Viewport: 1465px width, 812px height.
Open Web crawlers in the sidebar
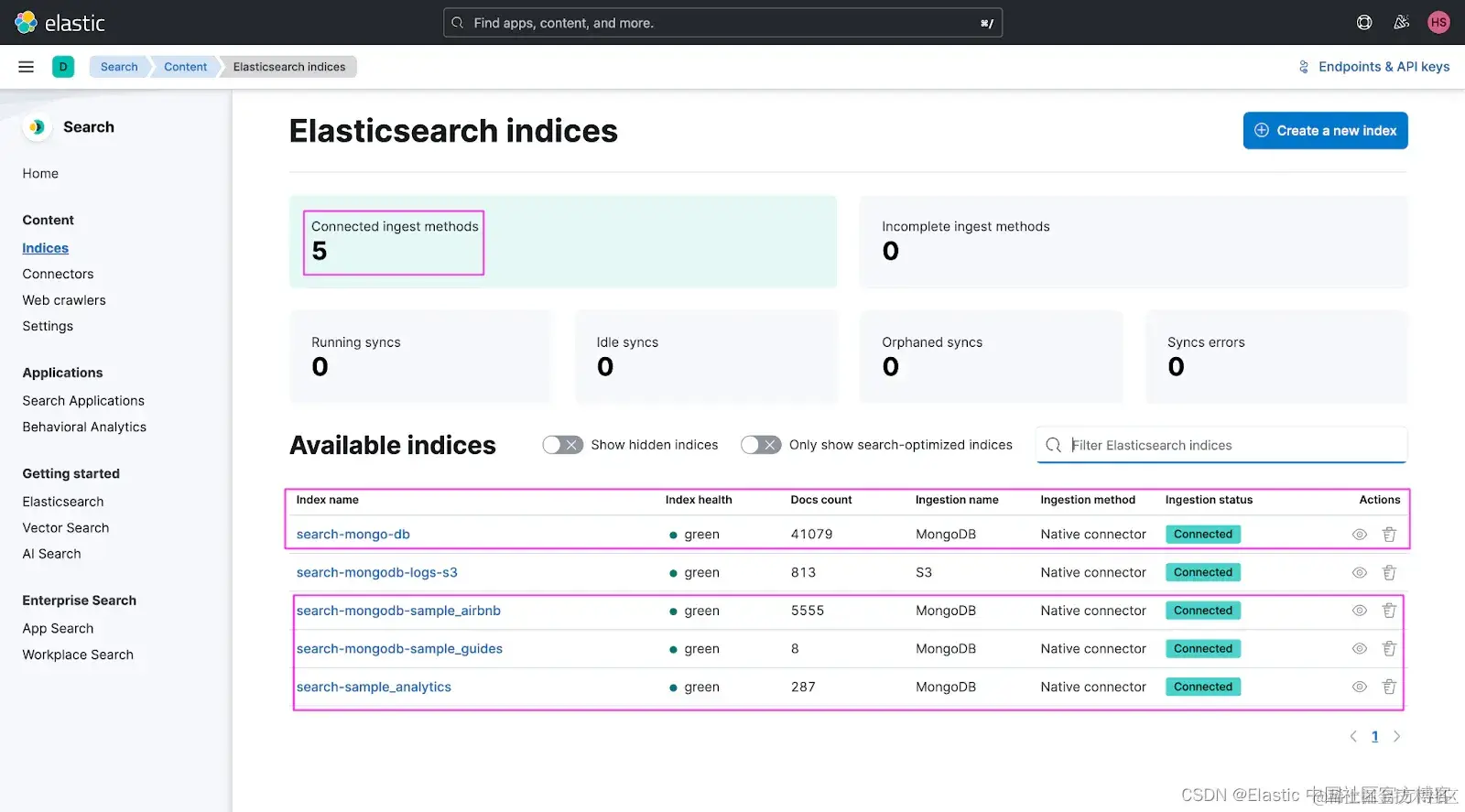(x=64, y=300)
